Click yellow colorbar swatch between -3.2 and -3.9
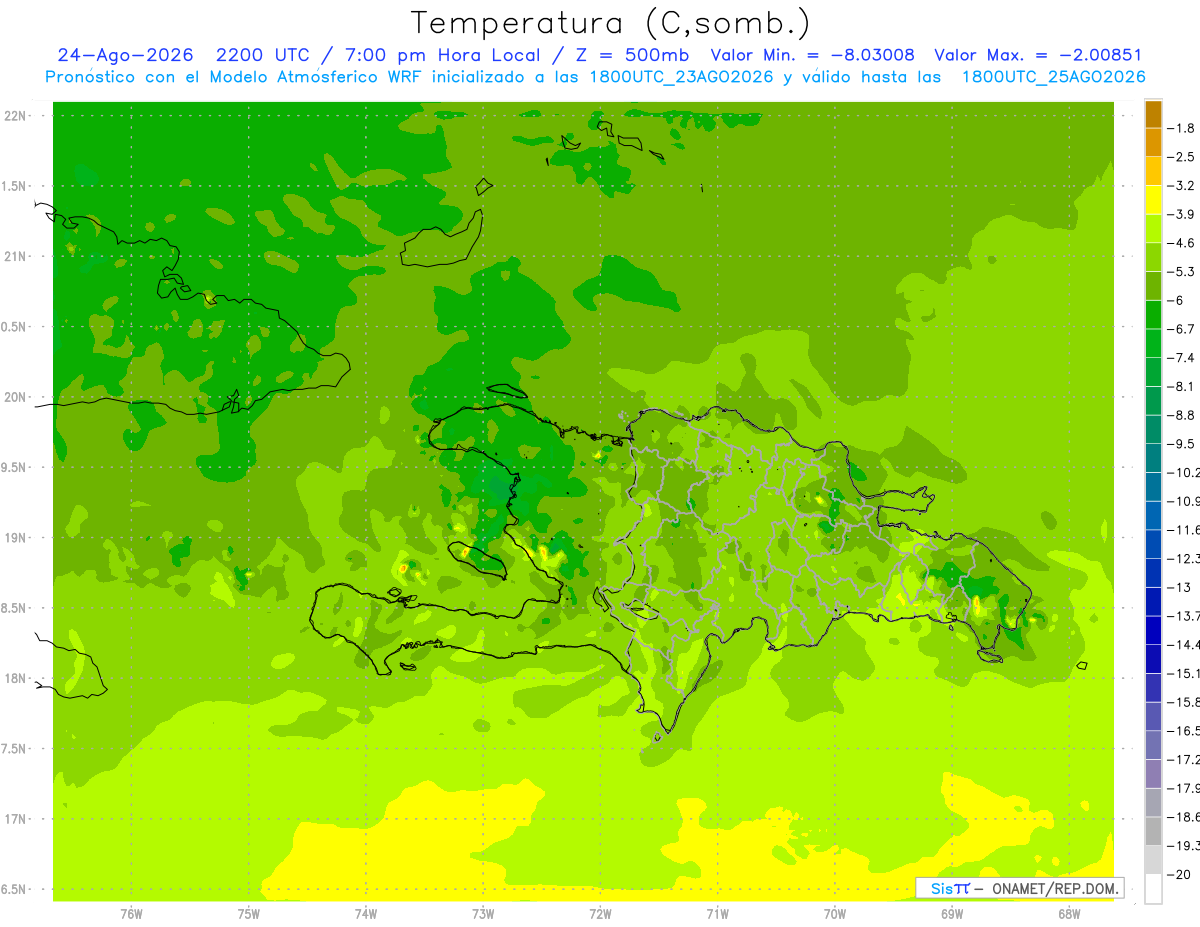 tap(1153, 200)
